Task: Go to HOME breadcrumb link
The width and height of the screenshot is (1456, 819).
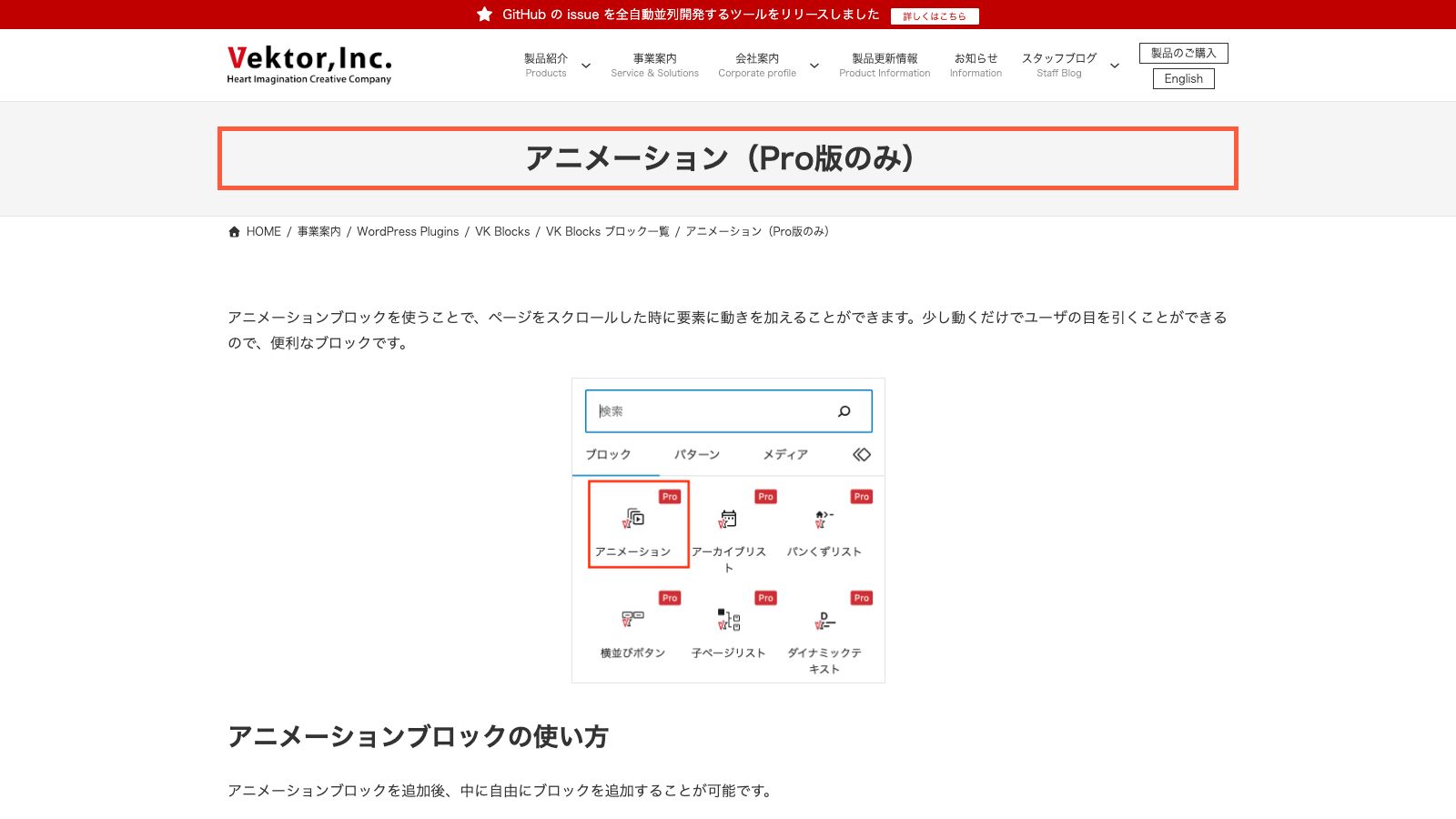Action: click(264, 231)
